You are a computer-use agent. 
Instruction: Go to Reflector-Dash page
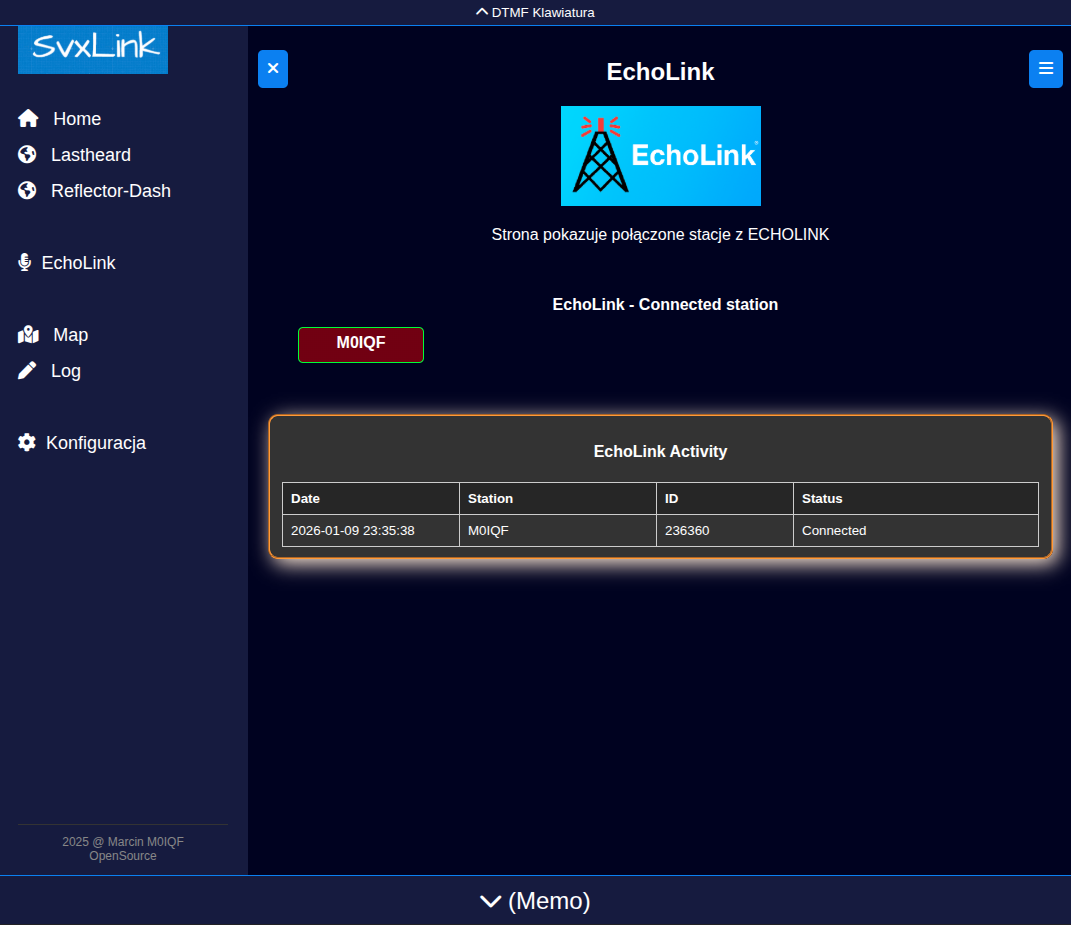click(110, 191)
